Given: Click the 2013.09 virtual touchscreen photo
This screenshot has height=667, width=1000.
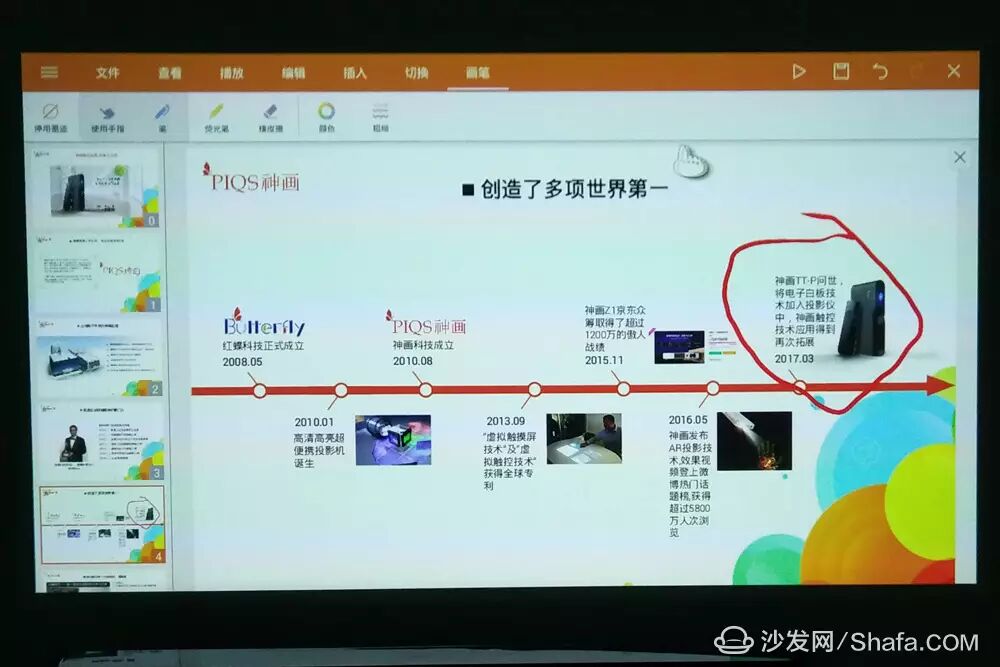Looking at the screenshot, I should (x=584, y=438).
